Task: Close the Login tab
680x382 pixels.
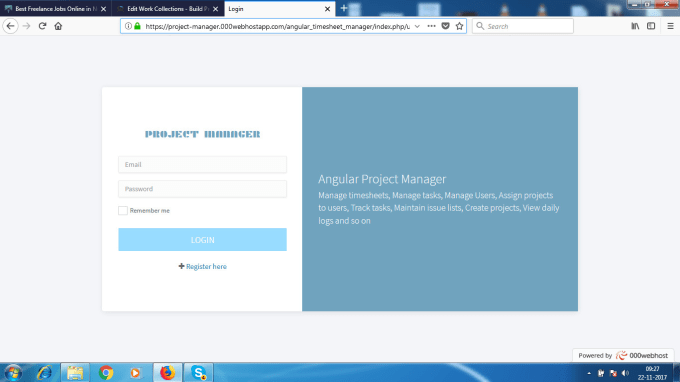Action: (x=327, y=9)
